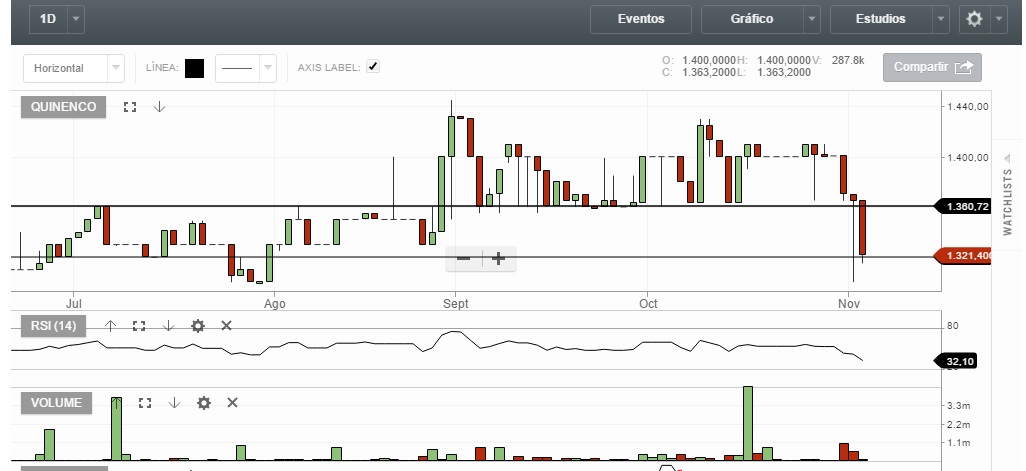The width and height of the screenshot is (1026, 471).
Task: Maximize the QUINENCO chart panel
Action: pos(130,107)
